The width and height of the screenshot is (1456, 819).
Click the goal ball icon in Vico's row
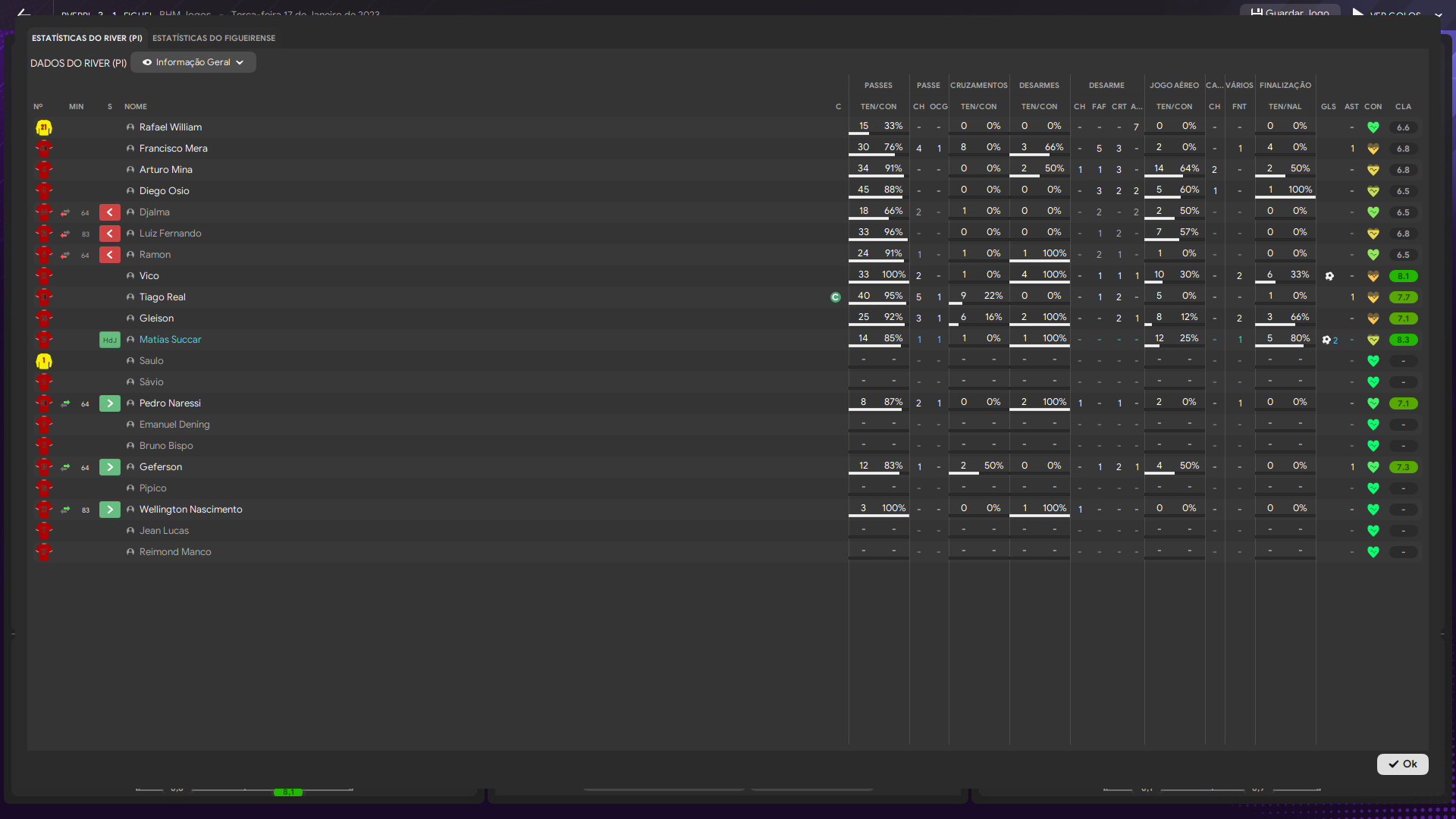[x=1329, y=276]
